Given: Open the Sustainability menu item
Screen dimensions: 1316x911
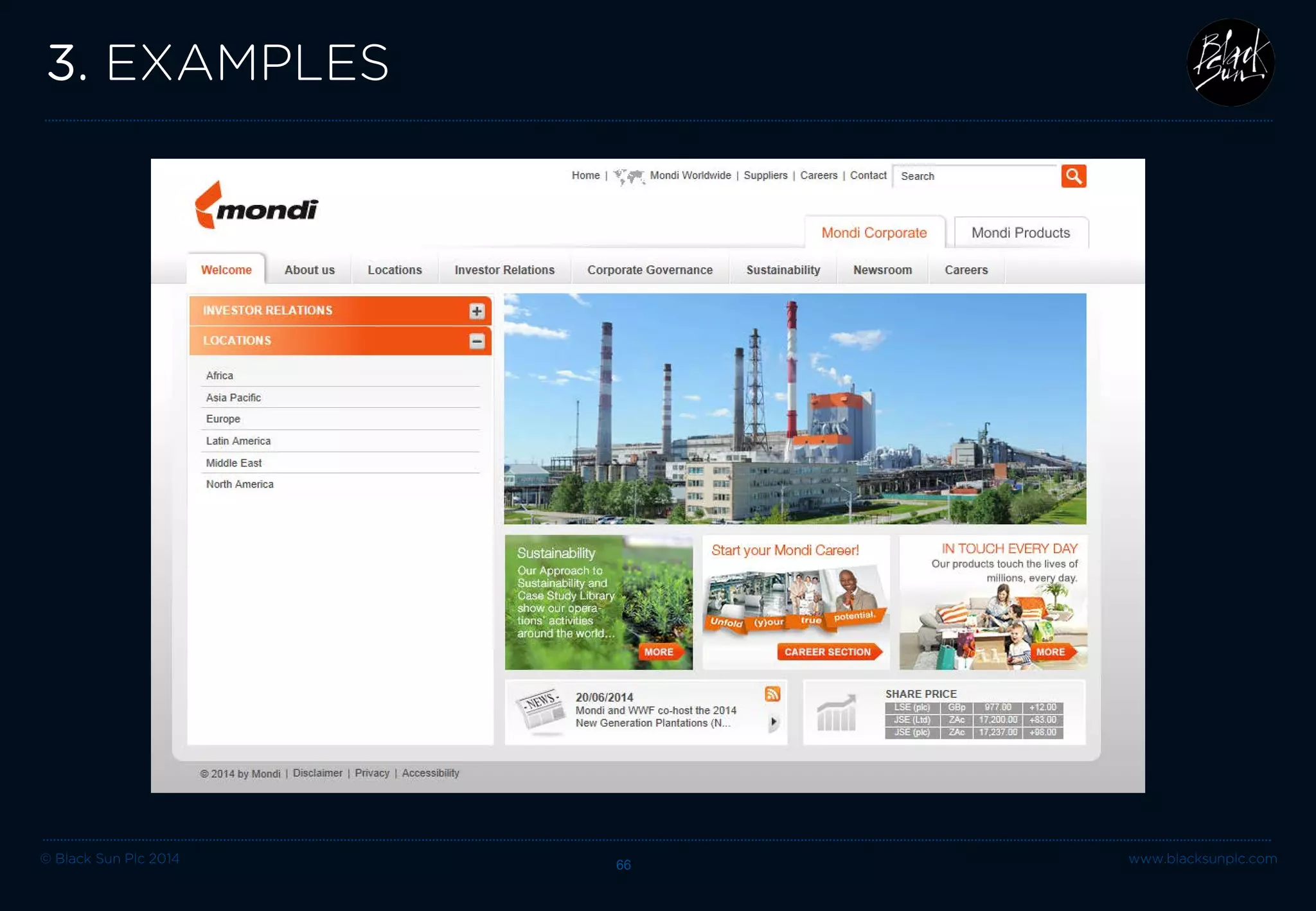Looking at the screenshot, I should pyautogui.click(x=783, y=270).
